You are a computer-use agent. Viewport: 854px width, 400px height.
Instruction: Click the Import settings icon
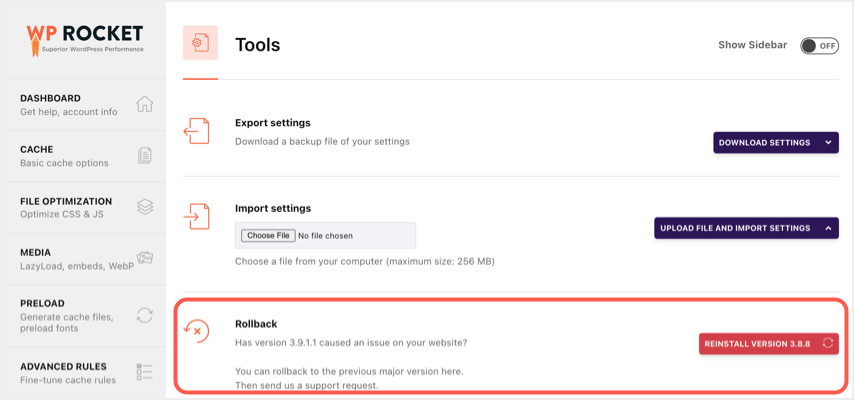(x=197, y=216)
